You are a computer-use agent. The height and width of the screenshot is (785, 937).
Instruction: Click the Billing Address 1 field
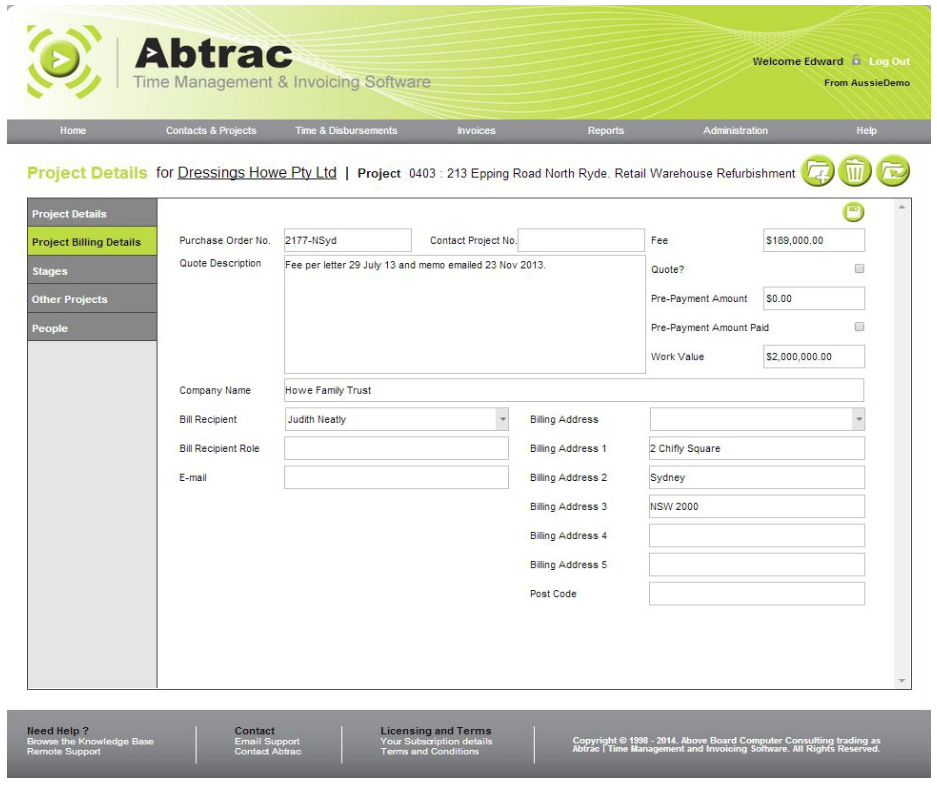click(757, 448)
